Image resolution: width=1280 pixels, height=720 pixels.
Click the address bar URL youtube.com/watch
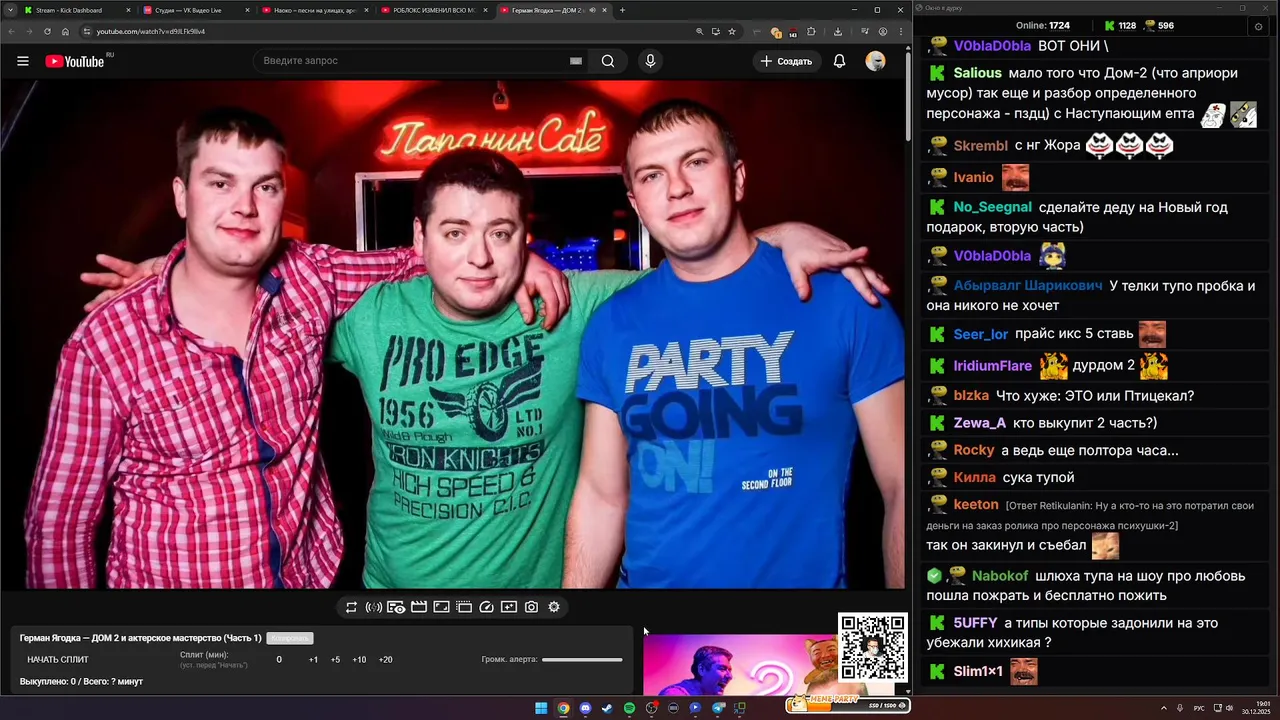[150, 31]
